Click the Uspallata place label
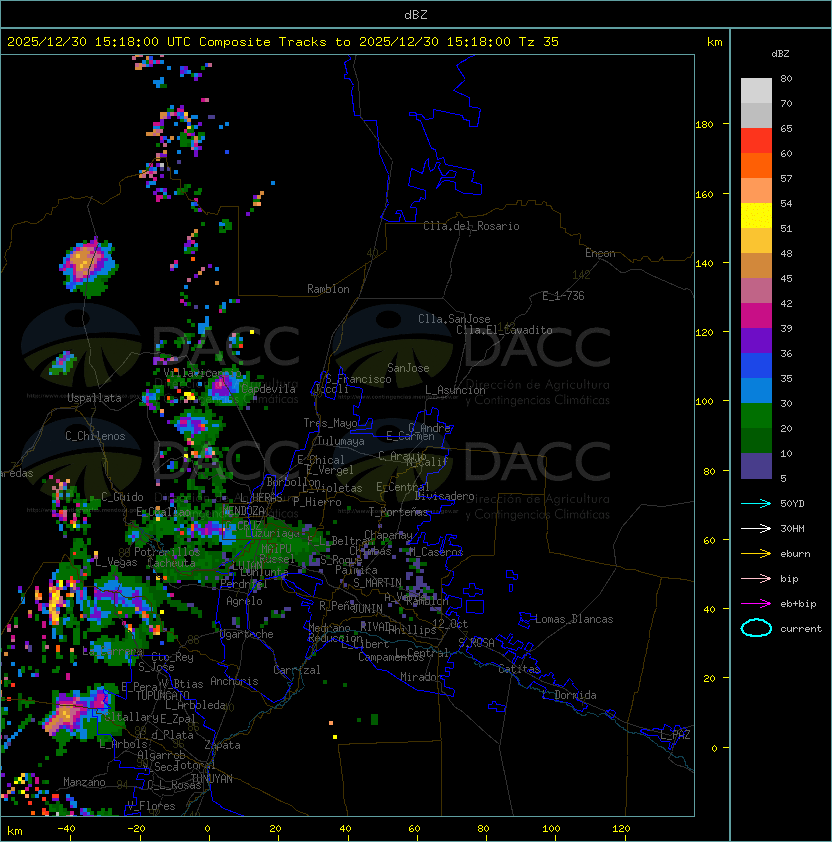Image resolution: width=832 pixels, height=842 pixels. coord(94,398)
